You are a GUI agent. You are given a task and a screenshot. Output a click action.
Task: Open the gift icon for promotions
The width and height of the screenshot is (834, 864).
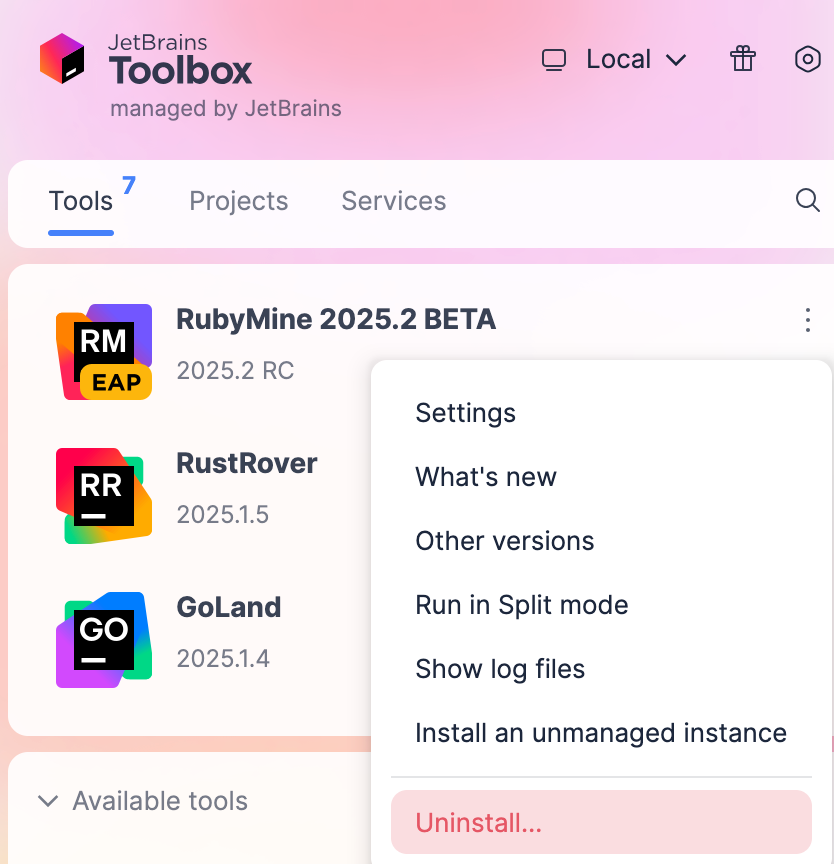[743, 59]
